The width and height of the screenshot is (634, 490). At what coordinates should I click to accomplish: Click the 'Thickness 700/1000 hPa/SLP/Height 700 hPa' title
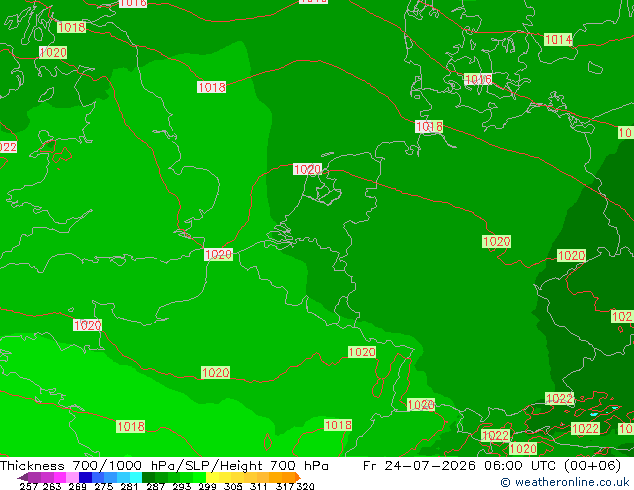[164, 466]
